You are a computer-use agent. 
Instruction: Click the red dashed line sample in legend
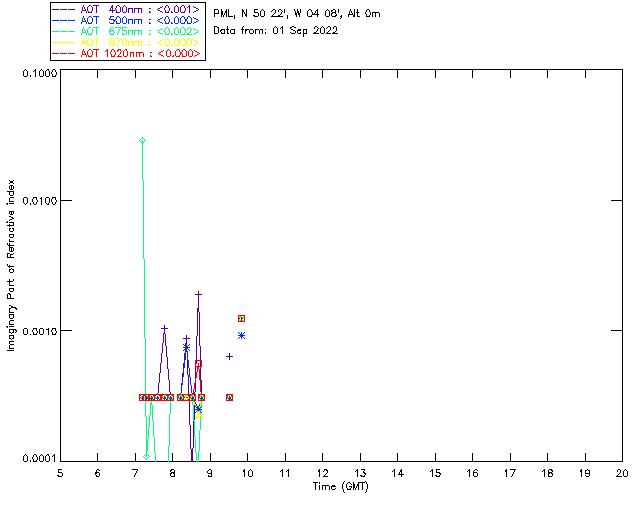pos(64,53)
